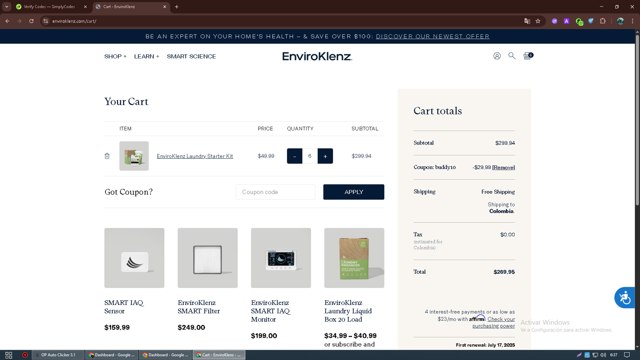This screenshot has width=640, height=360.
Task: Open a new browser tab with plus
Action: (x=176, y=7)
